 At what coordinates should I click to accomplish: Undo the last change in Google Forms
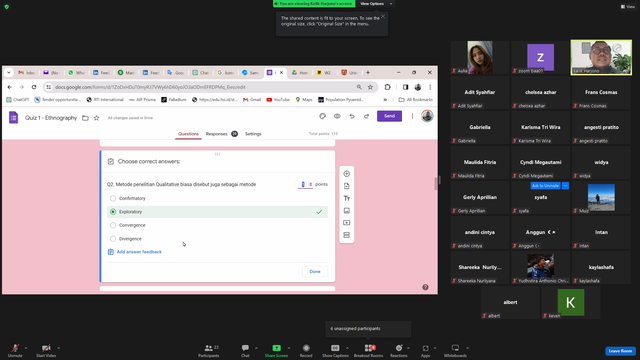pos(352,116)
